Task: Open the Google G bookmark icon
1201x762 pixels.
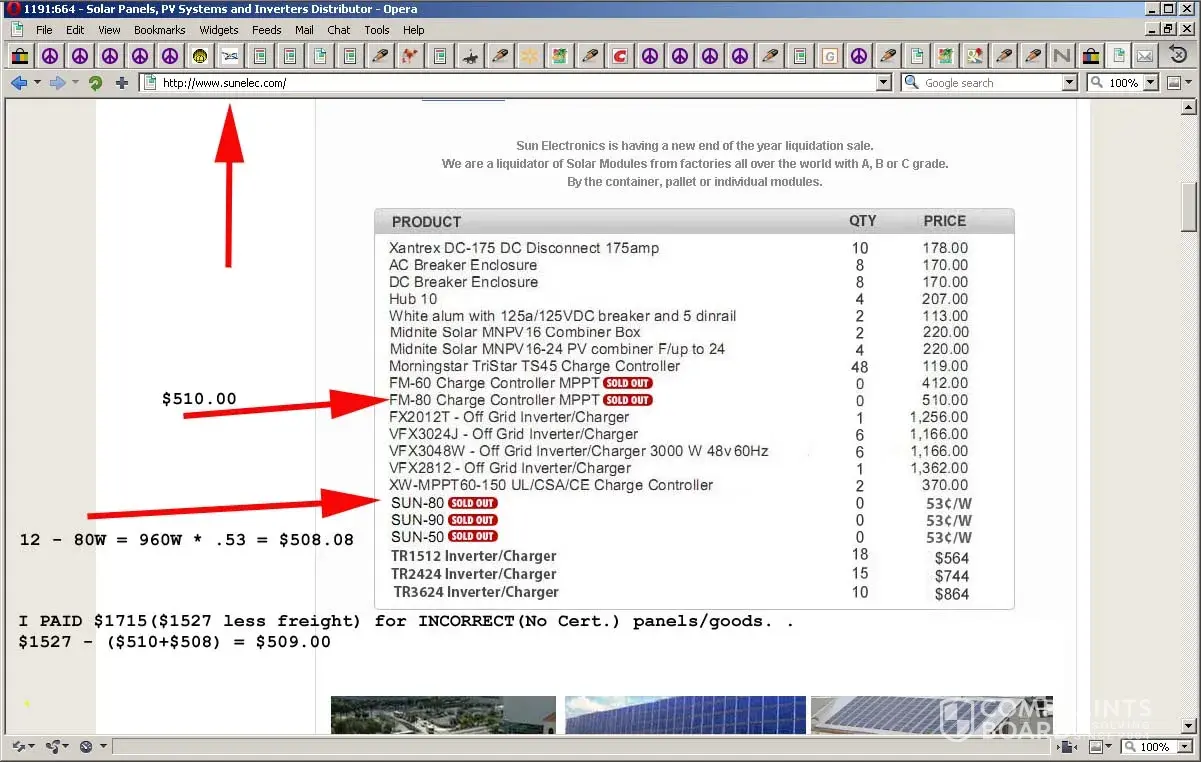Action: pyautogui.click(x=829, y=56)
